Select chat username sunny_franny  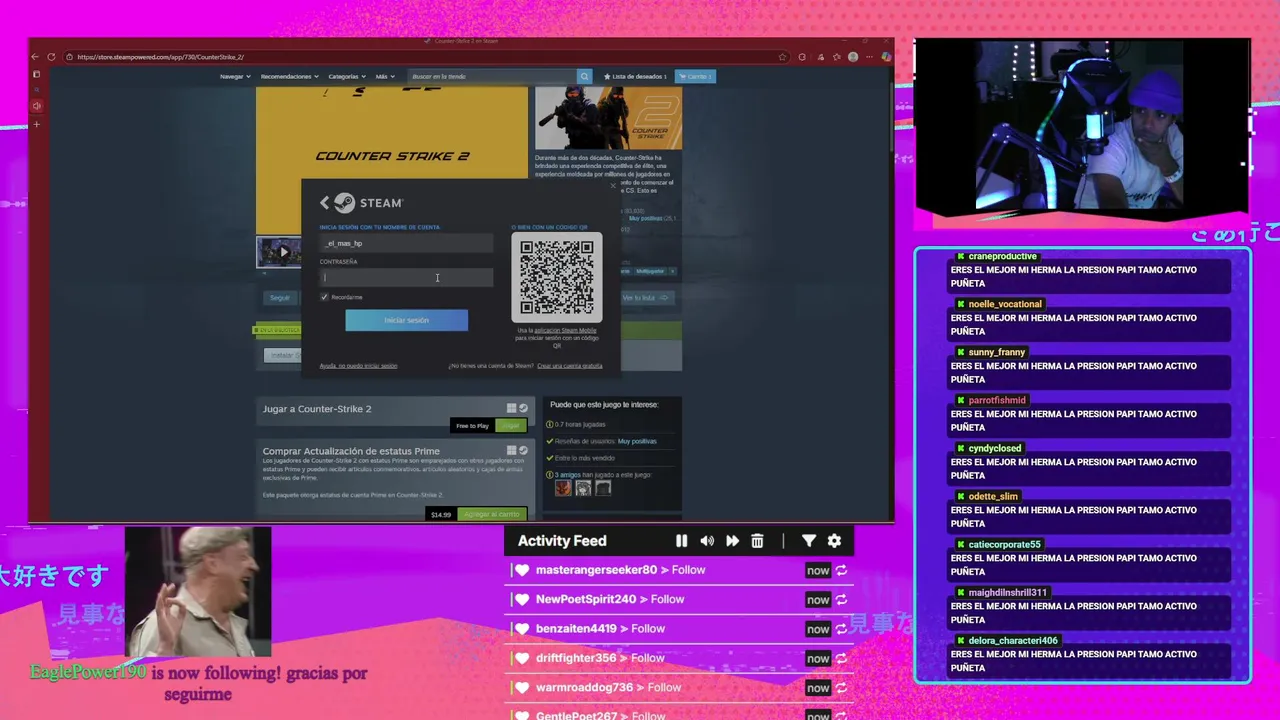997,352
